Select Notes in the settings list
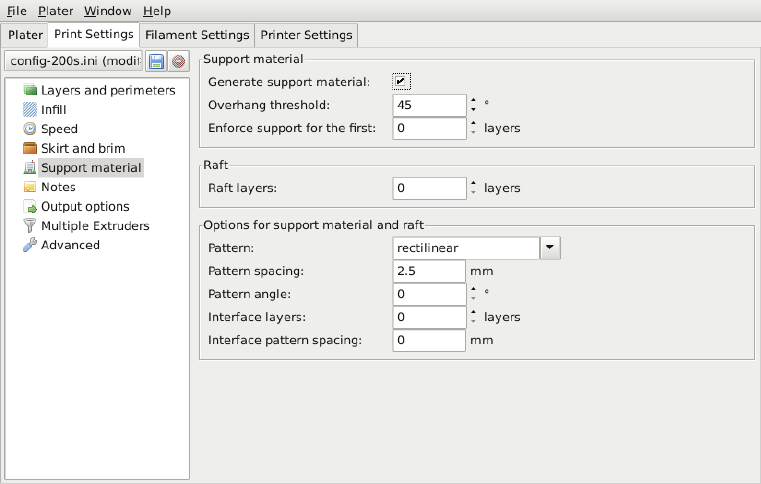This screenshot has width=761, height=484. (x=58, y=187)
